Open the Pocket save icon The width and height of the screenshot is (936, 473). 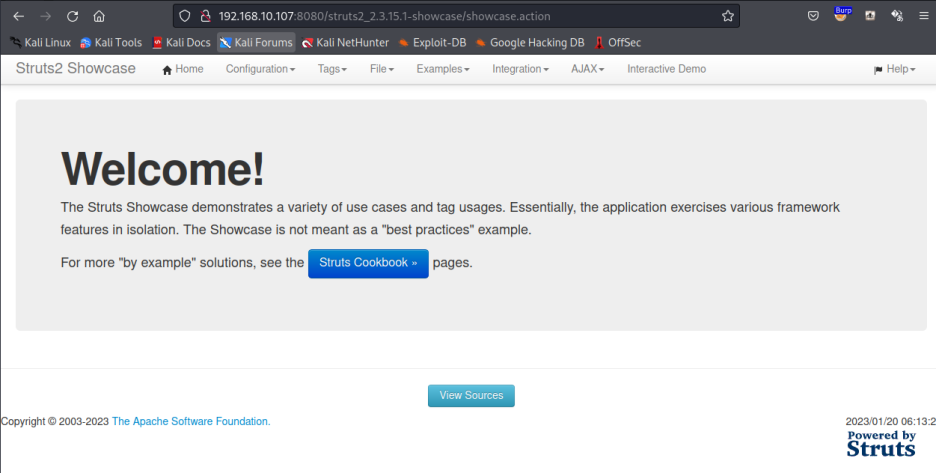pos(813,16)
